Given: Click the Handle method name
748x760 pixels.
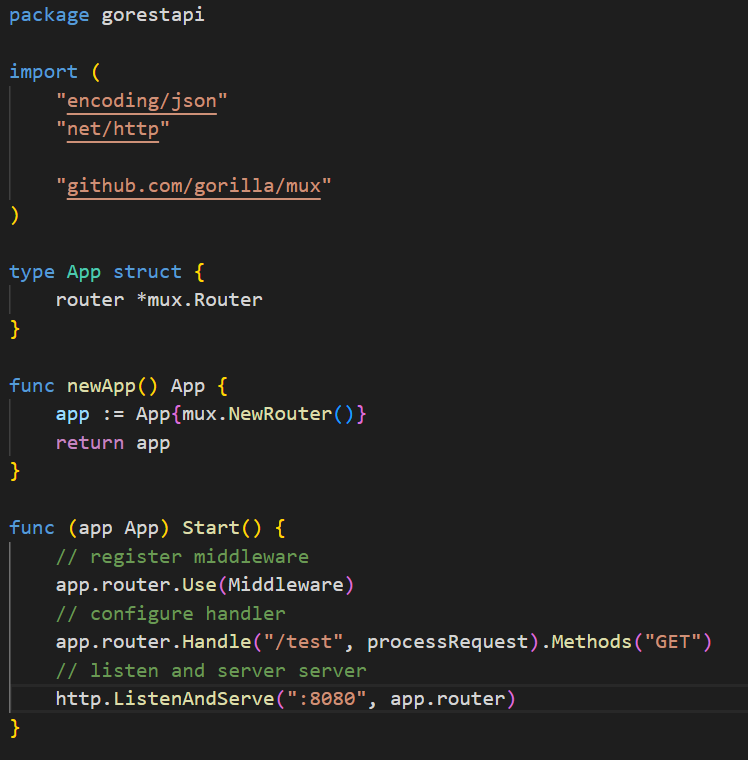Looking at the screenshot, I should [x=217, y=642].
